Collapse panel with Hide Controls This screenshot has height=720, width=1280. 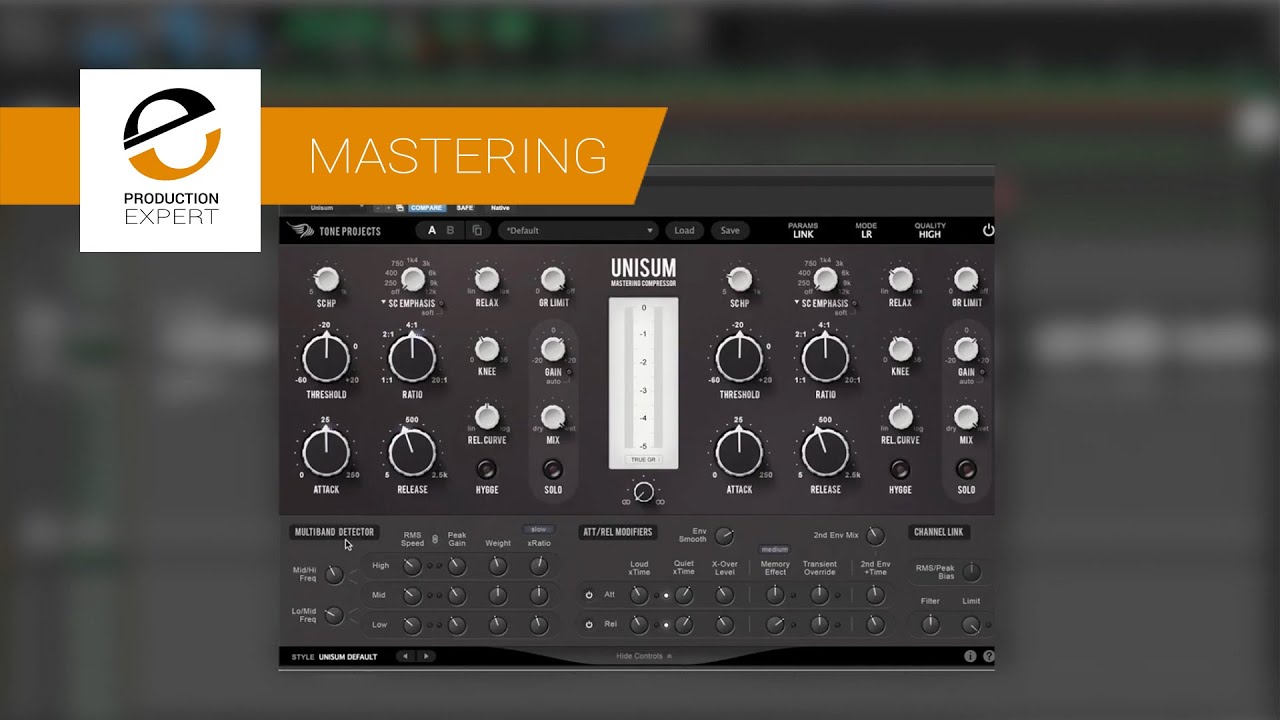point(644,657)
